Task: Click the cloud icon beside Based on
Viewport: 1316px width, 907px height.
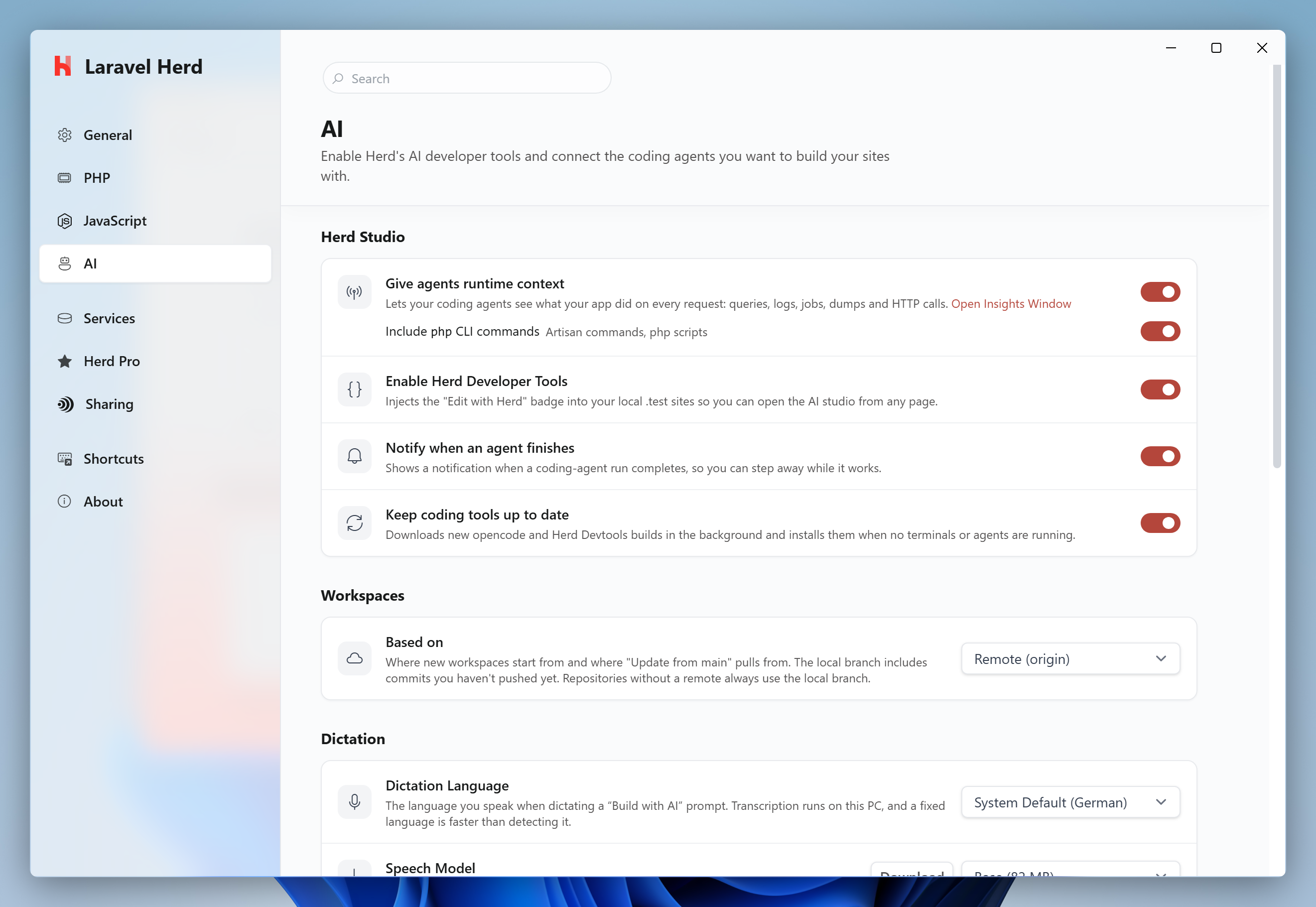Action: [355, 658]
